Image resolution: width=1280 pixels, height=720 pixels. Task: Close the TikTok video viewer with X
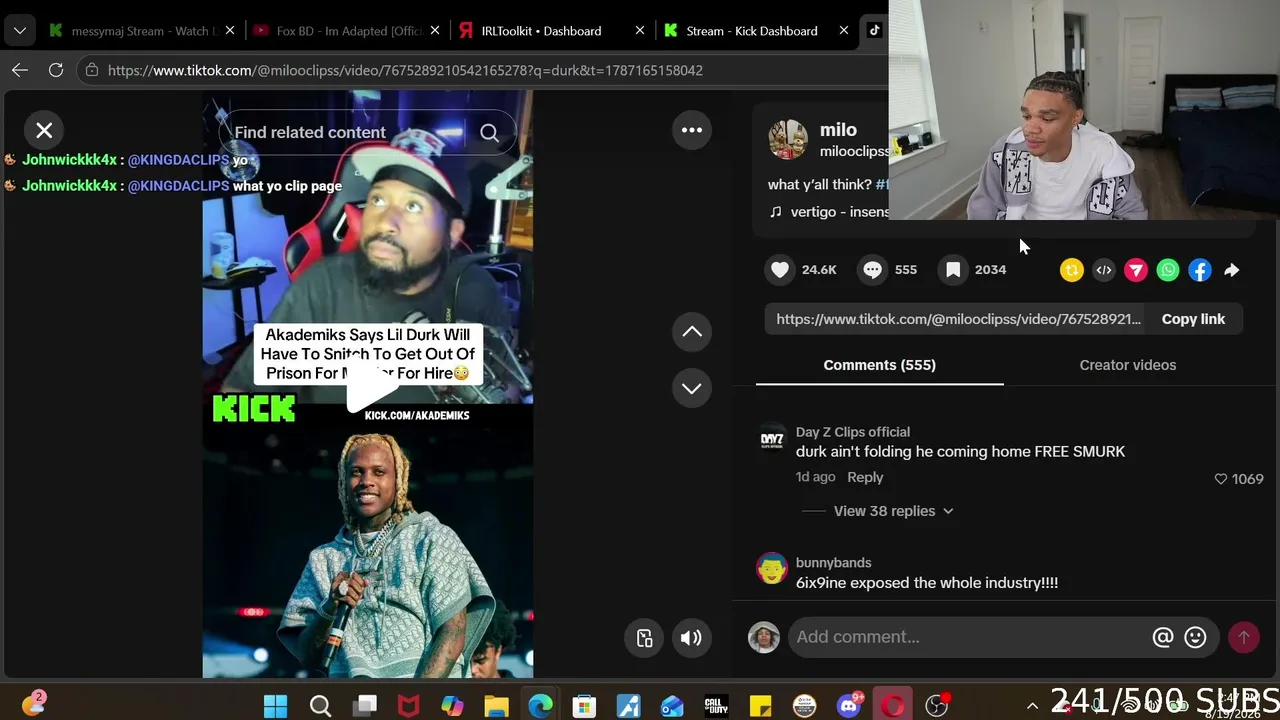point(44,130)
